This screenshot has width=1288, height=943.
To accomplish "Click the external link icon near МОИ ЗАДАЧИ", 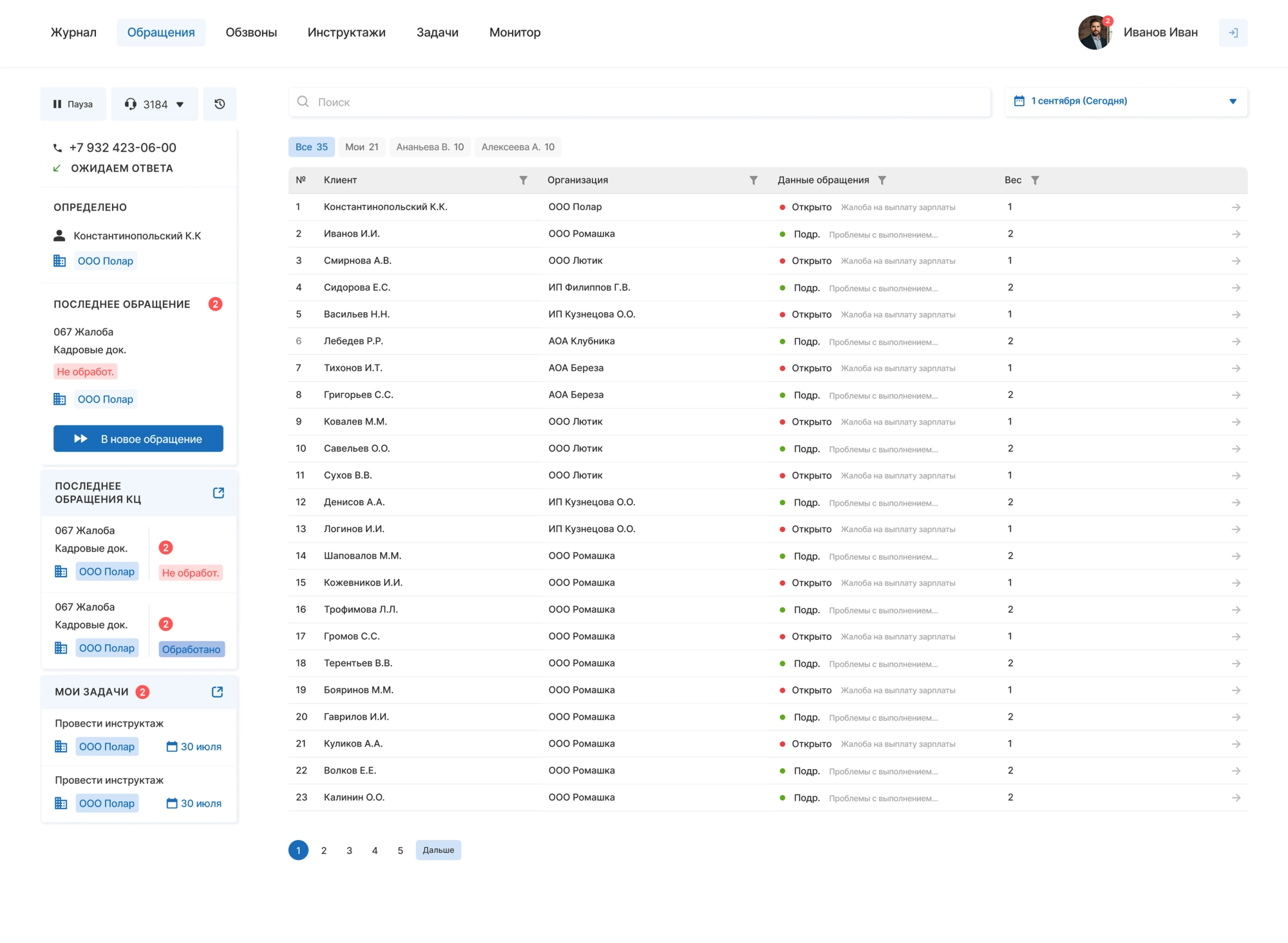I will 216,692.
